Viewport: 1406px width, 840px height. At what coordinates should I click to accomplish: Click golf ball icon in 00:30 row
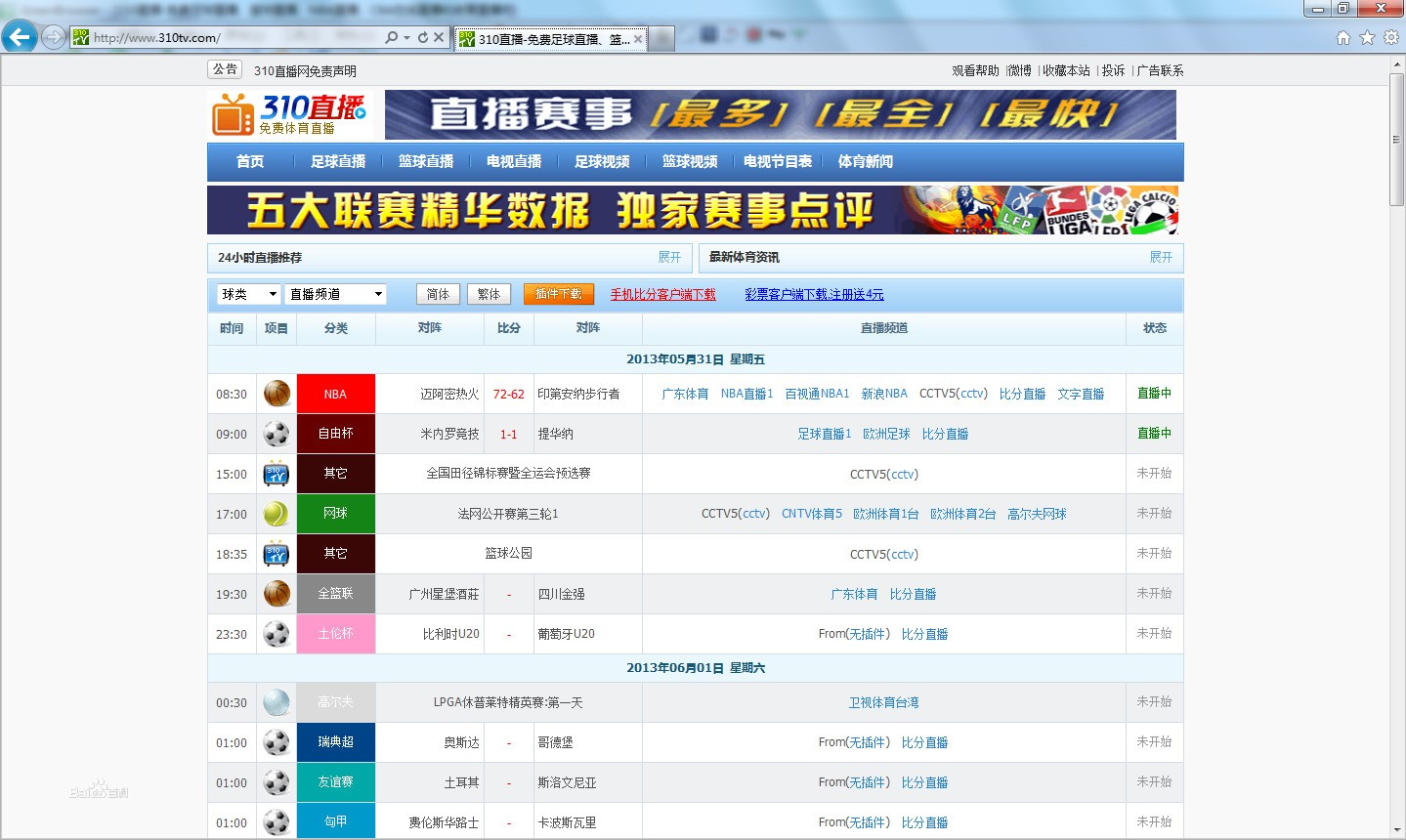click(x=277, y=702)
